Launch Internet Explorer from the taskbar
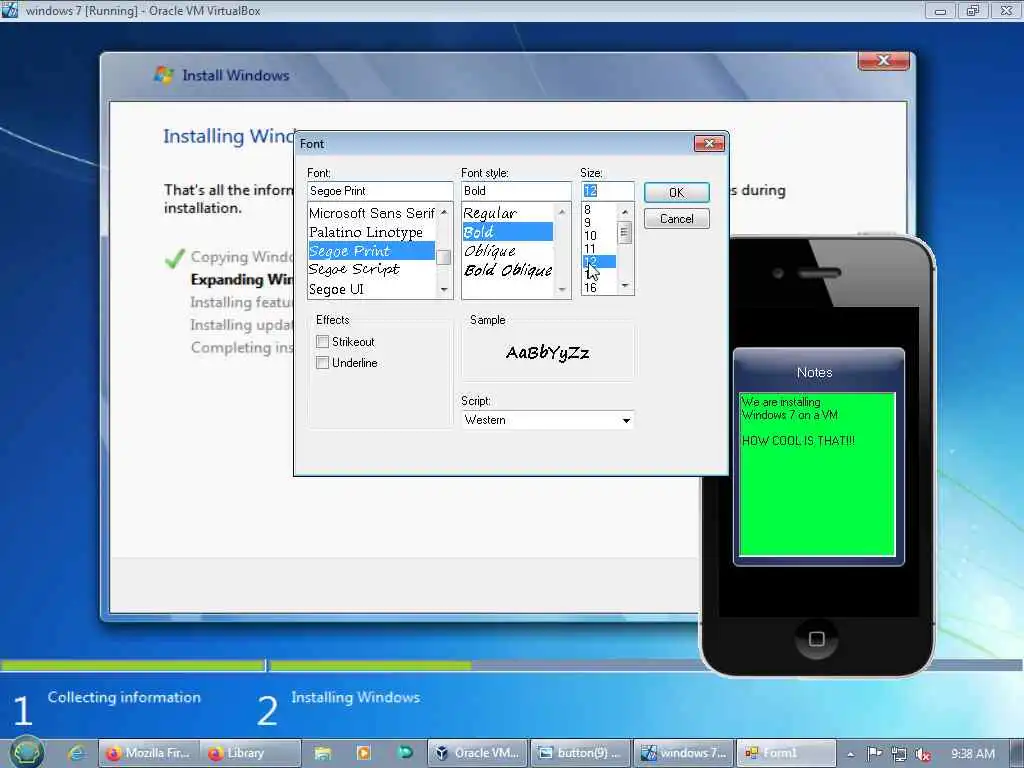 coord(76,754)
